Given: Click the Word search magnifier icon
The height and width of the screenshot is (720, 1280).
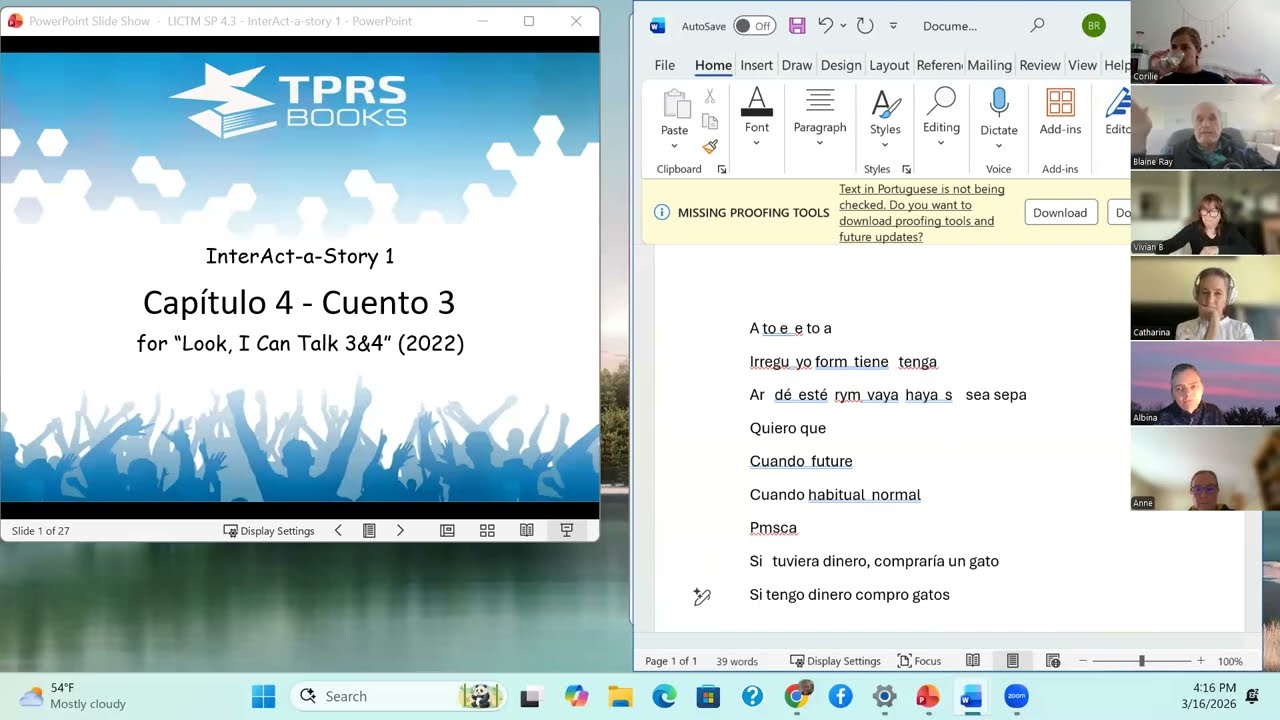Looking at the screenshot, I should (x=1037, y=26).
